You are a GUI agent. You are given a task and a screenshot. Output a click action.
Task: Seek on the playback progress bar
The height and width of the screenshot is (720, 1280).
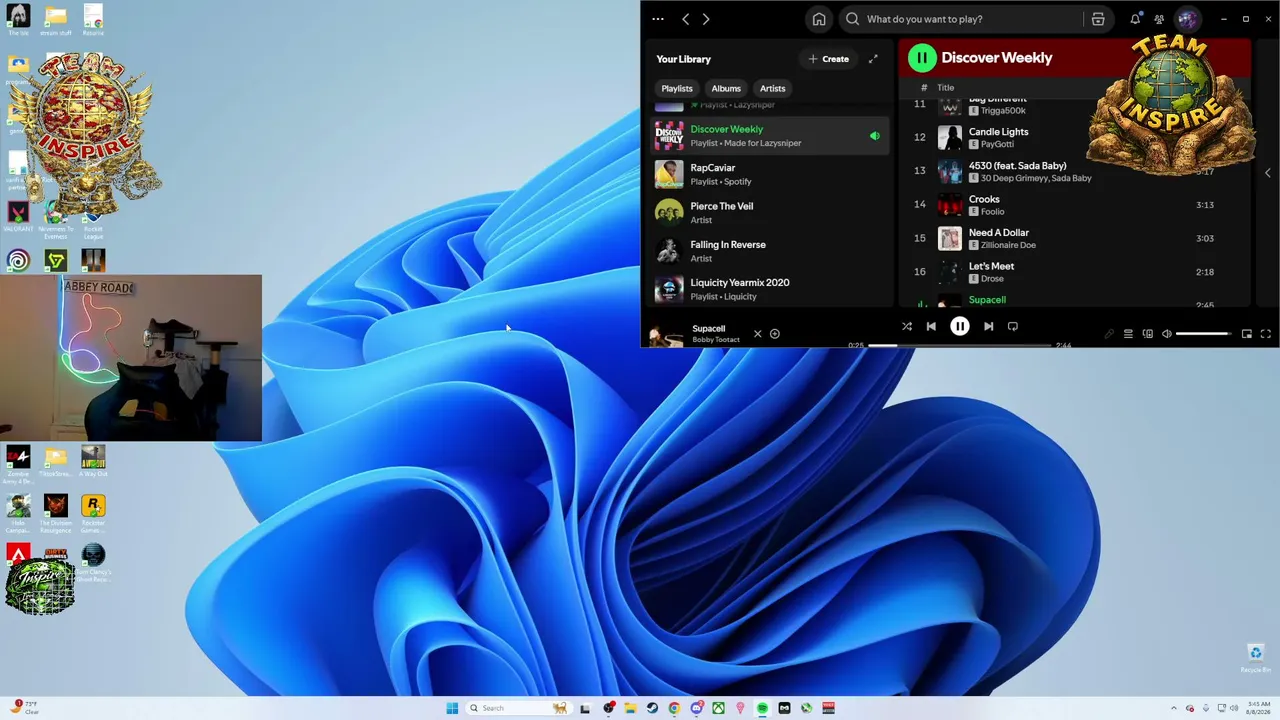click(960, 345)
